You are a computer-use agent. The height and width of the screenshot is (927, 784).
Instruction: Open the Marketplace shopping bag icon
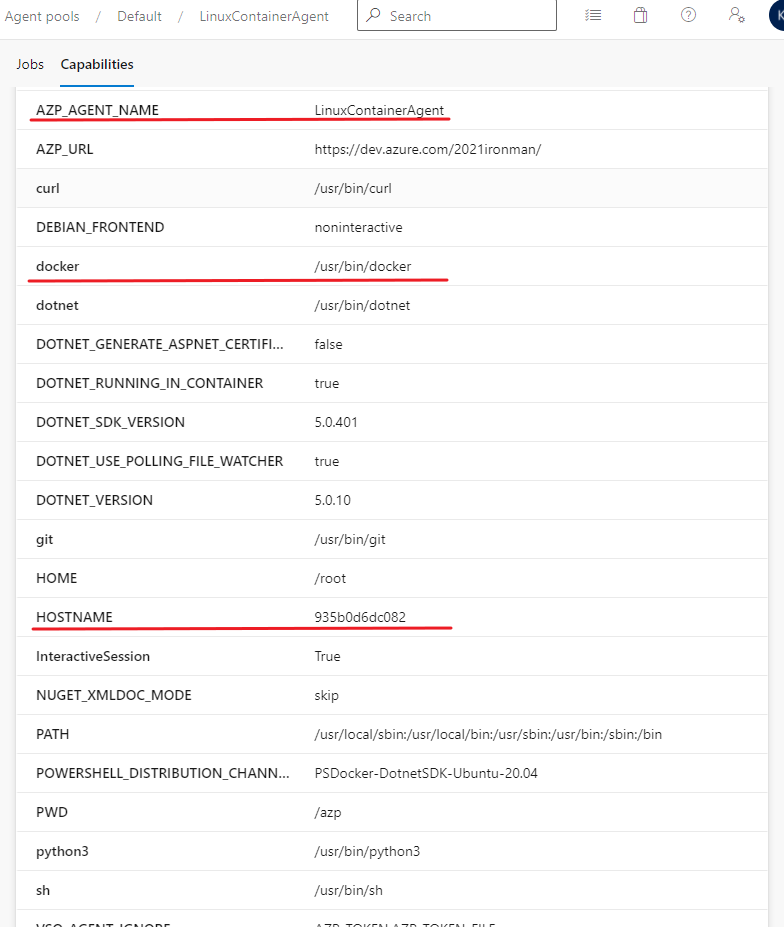[640, 16]
